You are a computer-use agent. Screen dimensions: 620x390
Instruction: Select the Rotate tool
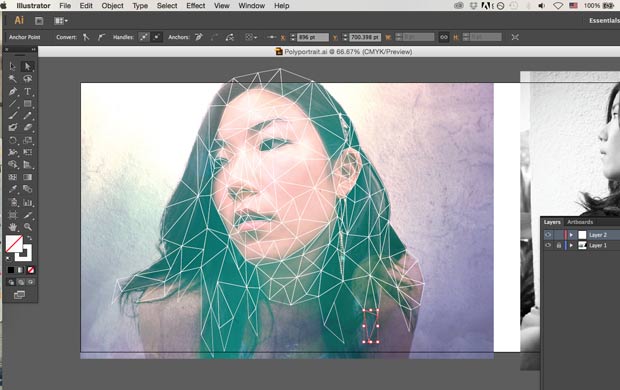pyautogui.click(x=13, y=140)
